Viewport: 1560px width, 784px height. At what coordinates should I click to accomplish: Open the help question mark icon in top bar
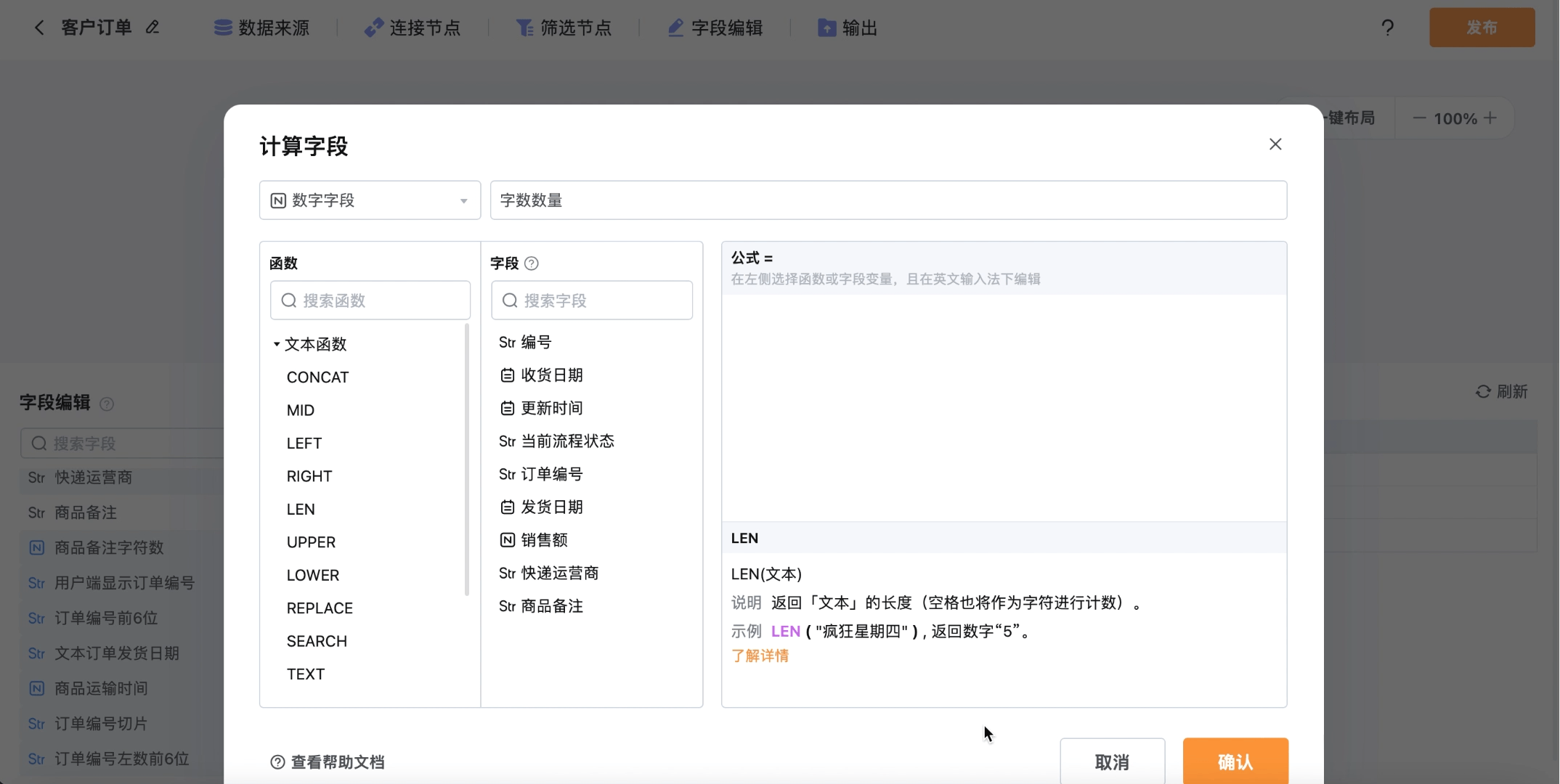tap(1387, 28)
